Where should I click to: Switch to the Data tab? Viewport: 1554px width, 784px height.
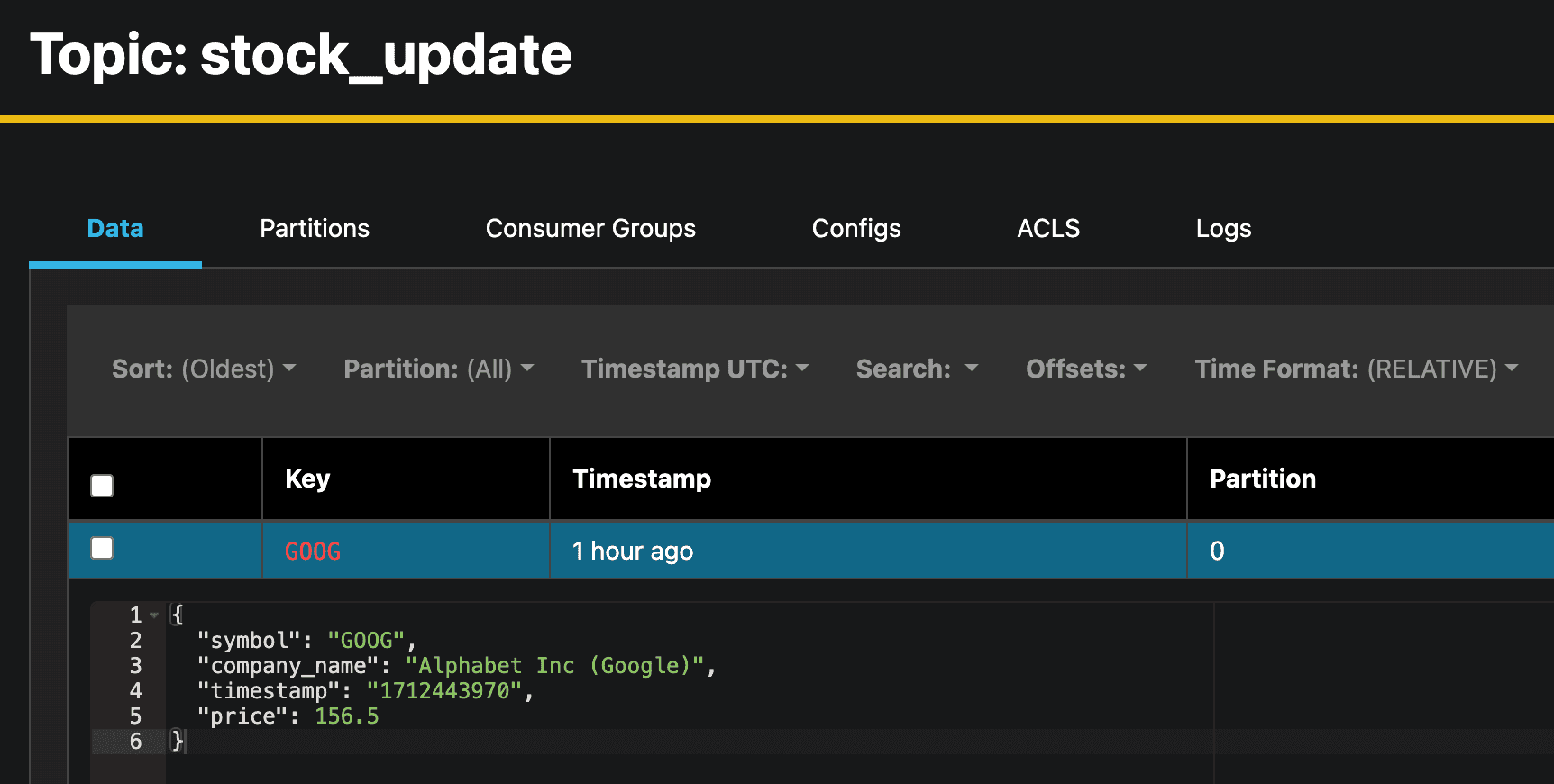pyautogui.click(x=115, y=228)
